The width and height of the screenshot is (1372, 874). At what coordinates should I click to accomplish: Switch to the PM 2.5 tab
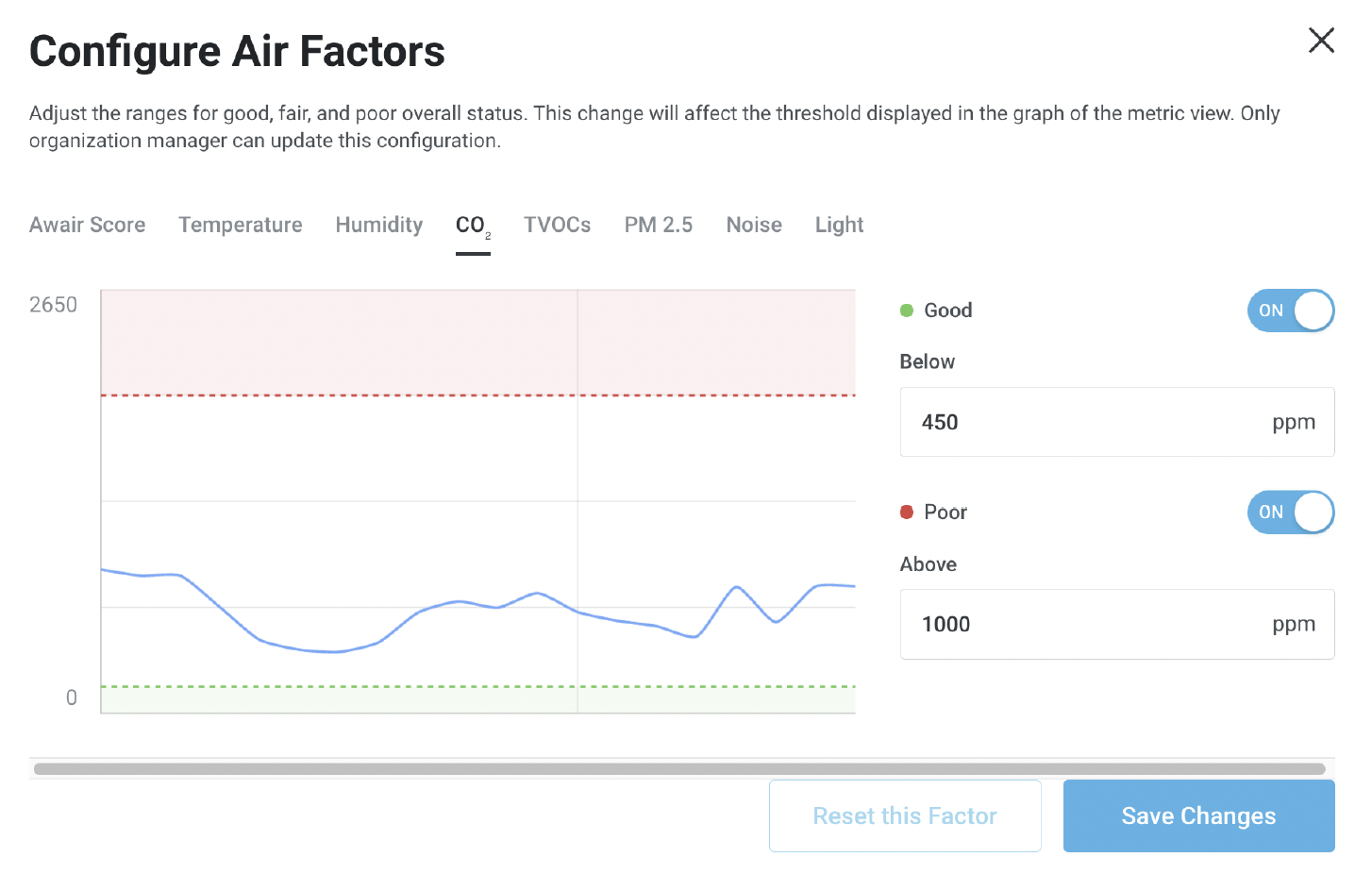[x=658, y=225]
